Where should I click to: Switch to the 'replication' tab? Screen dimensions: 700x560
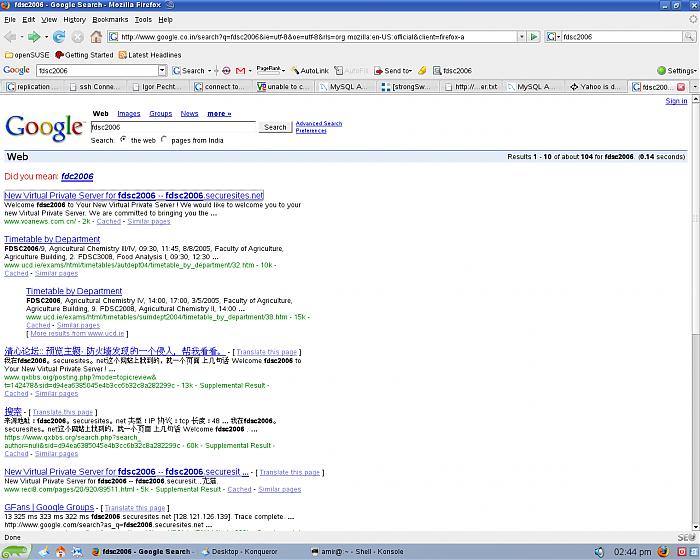(33, 87)
